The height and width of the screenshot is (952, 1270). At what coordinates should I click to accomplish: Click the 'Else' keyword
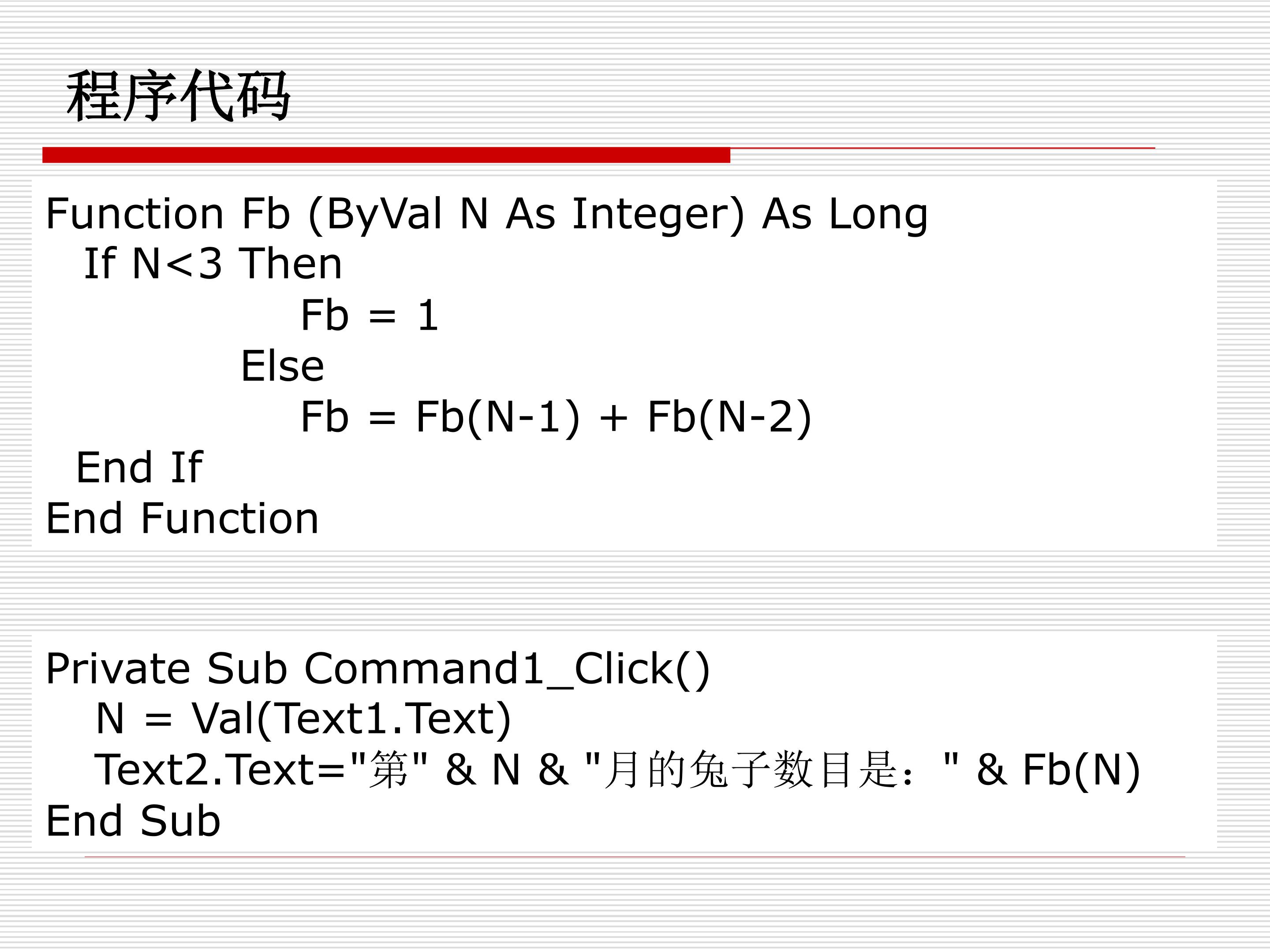tap(283, 365)
